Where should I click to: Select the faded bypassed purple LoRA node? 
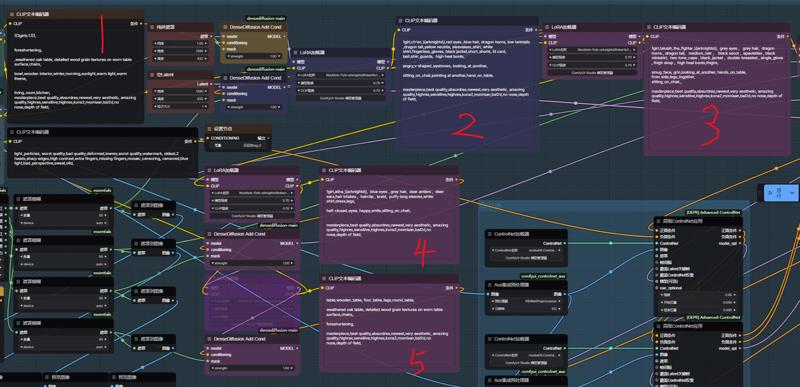(x=252, y=303)
